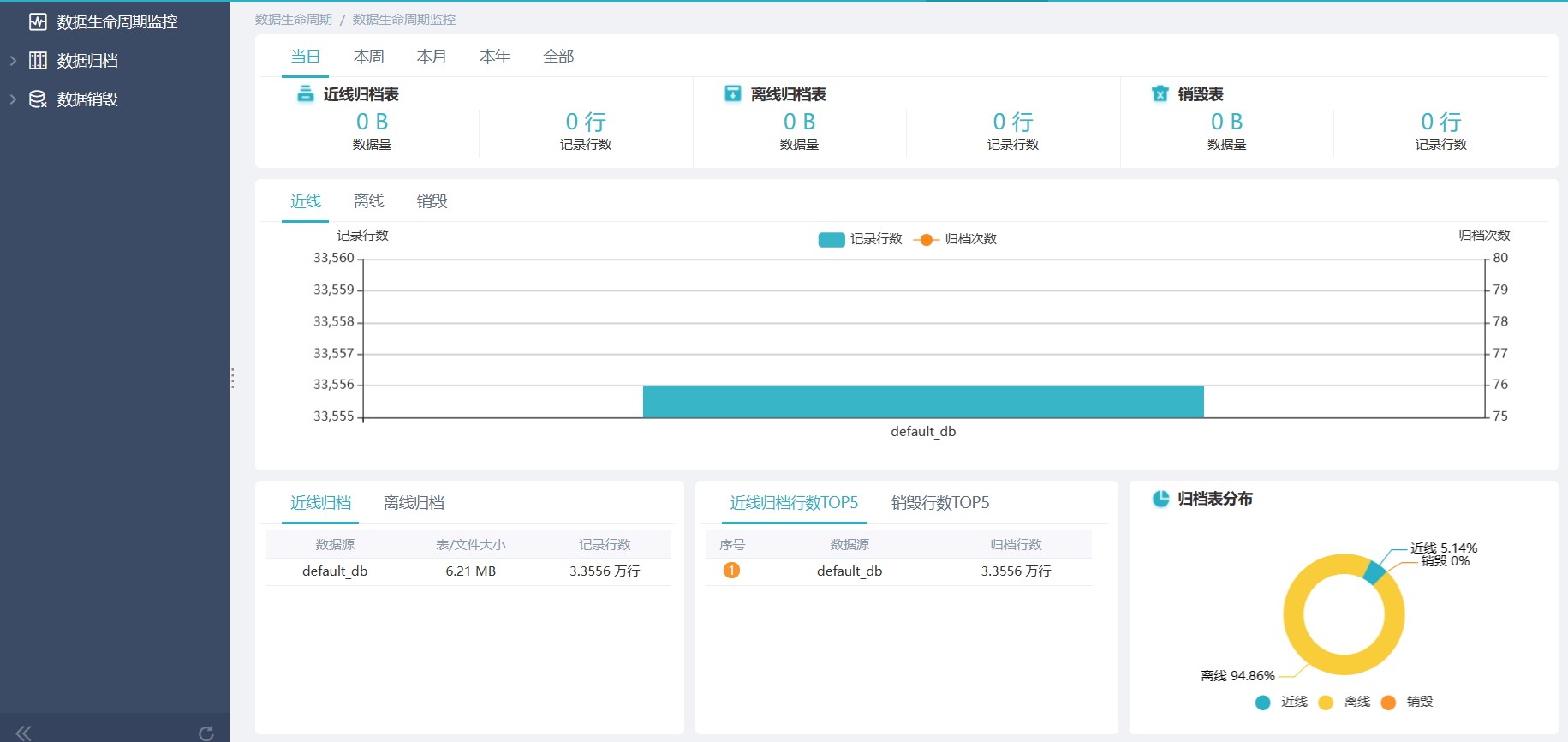
Task: Click the 销毁表 trash icon
Action: point(1160,93)
